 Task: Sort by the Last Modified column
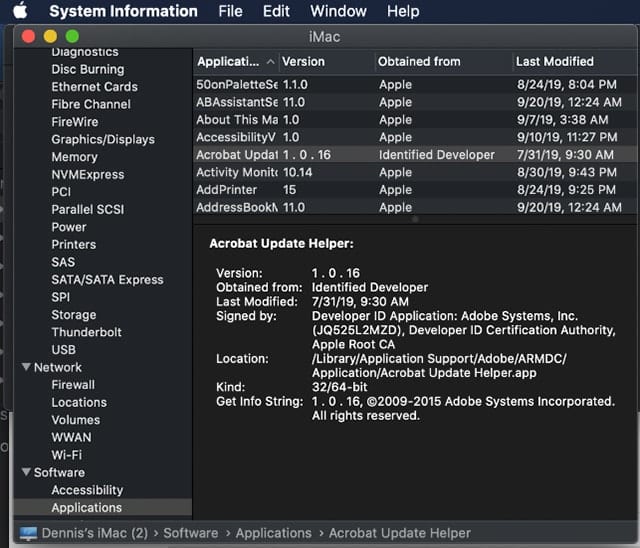(554, 62)
